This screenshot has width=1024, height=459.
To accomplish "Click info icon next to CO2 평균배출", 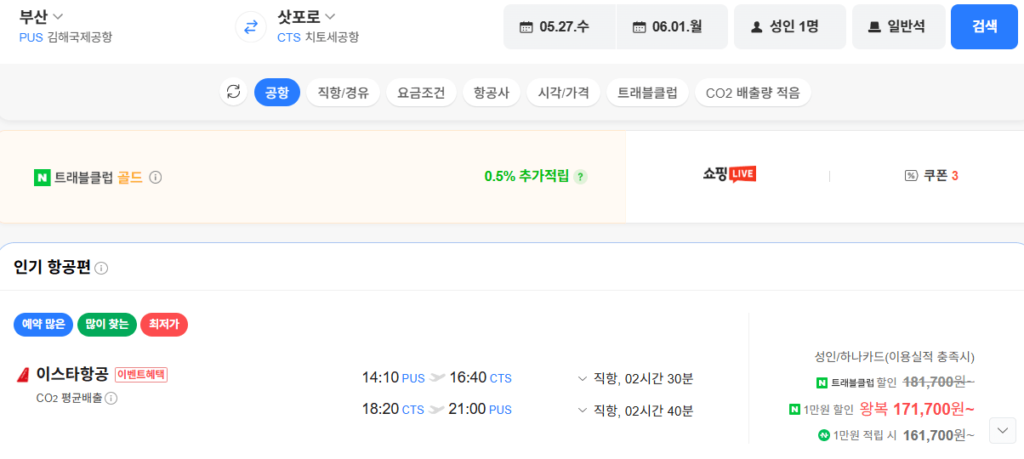I will 111,398.
